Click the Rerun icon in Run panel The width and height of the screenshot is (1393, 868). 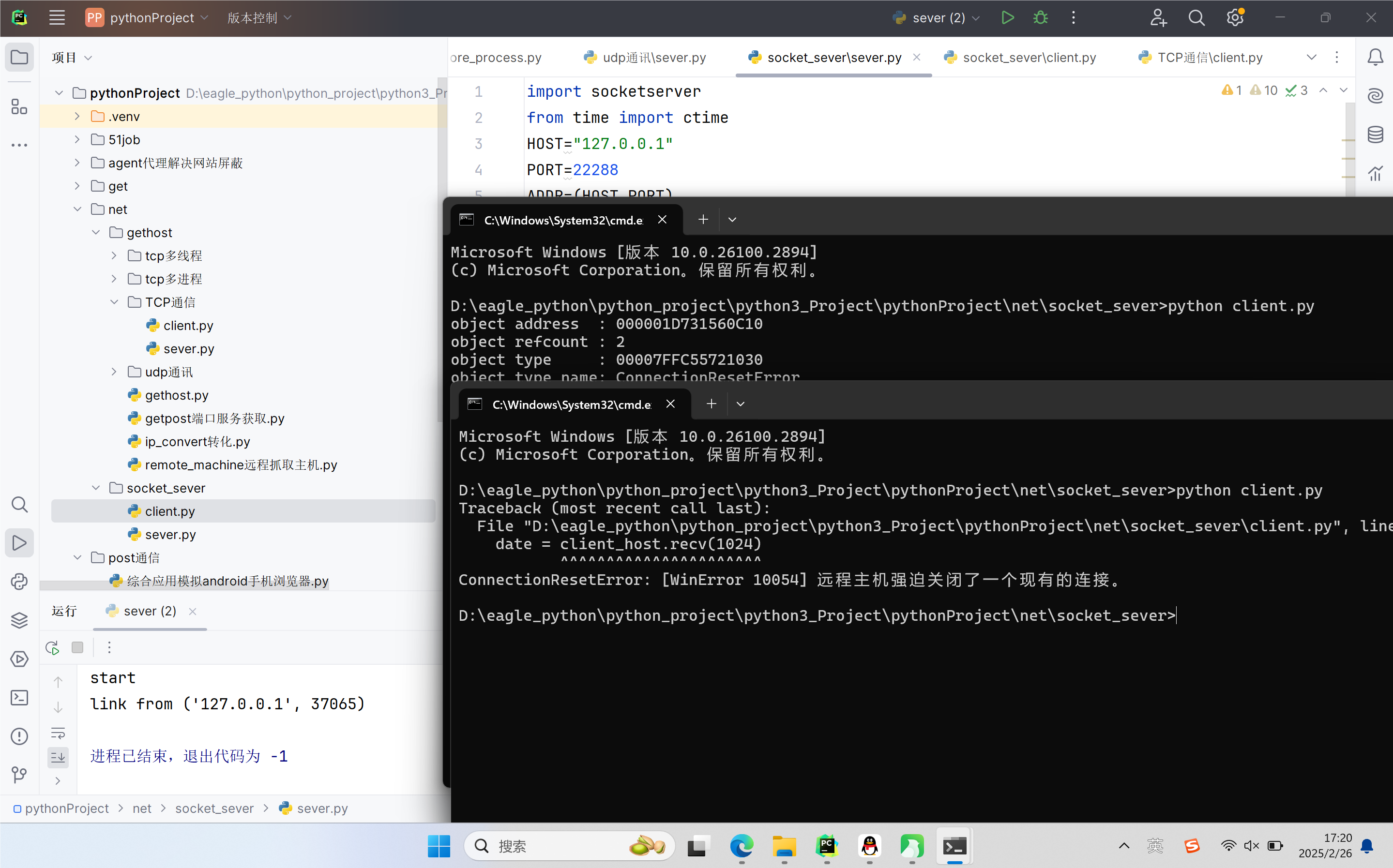[x=52, y=647]
